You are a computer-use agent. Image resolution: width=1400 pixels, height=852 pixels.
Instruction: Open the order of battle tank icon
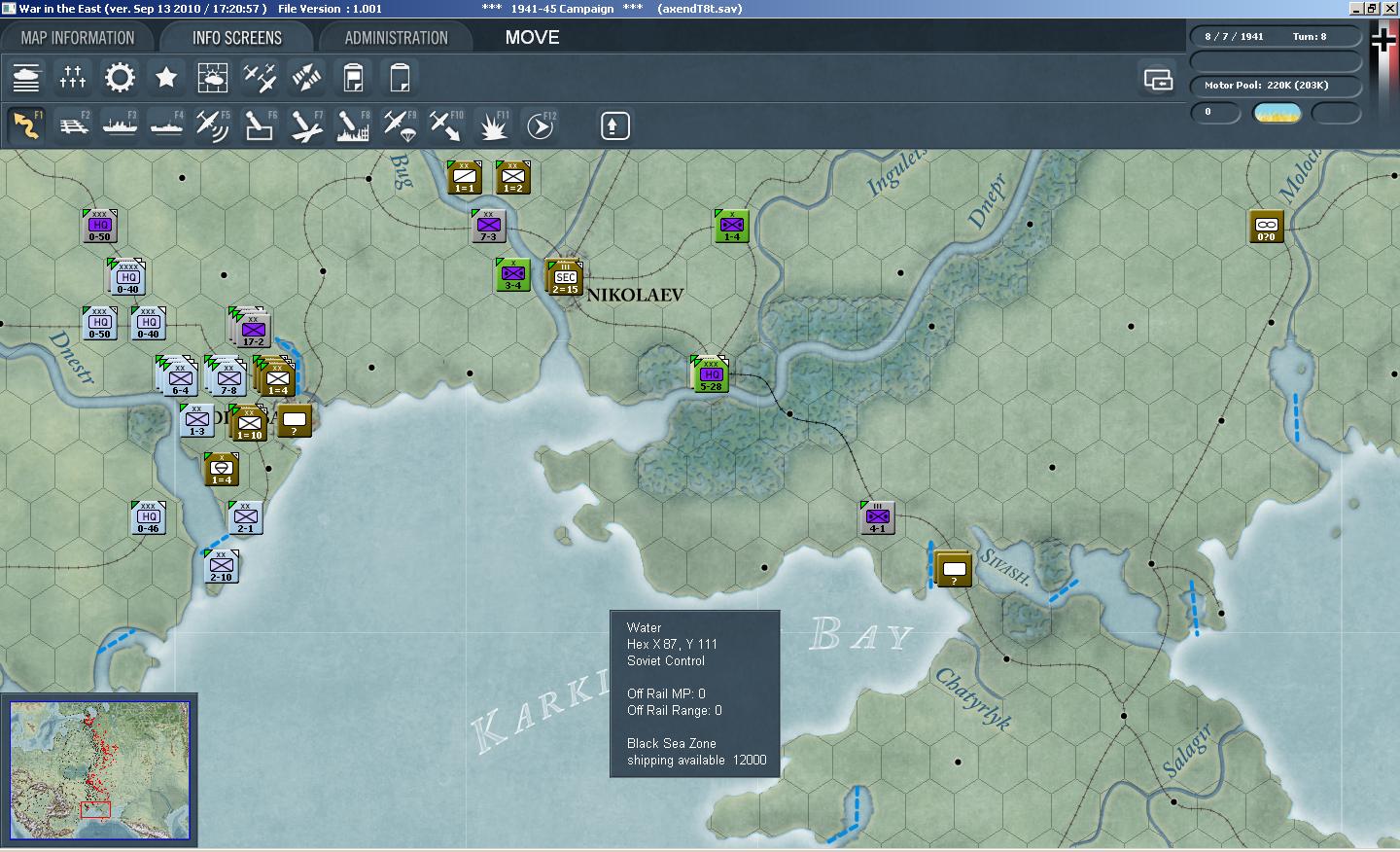click(x=26, y=78)
